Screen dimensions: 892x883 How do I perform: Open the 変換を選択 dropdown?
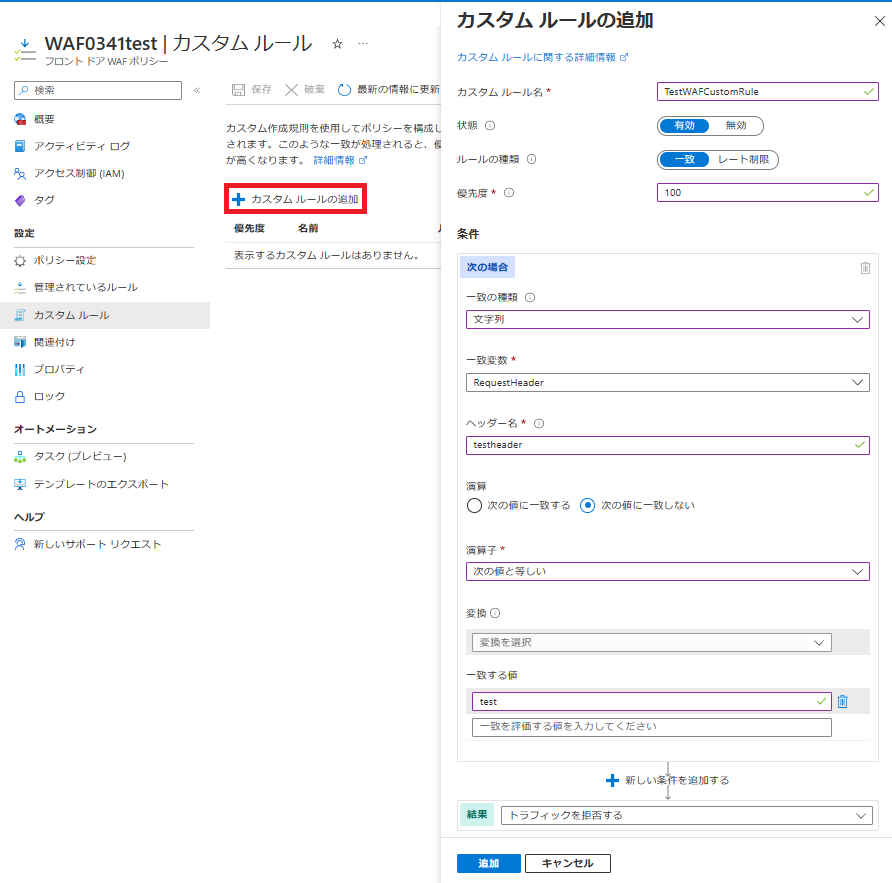tap(651, 642)
